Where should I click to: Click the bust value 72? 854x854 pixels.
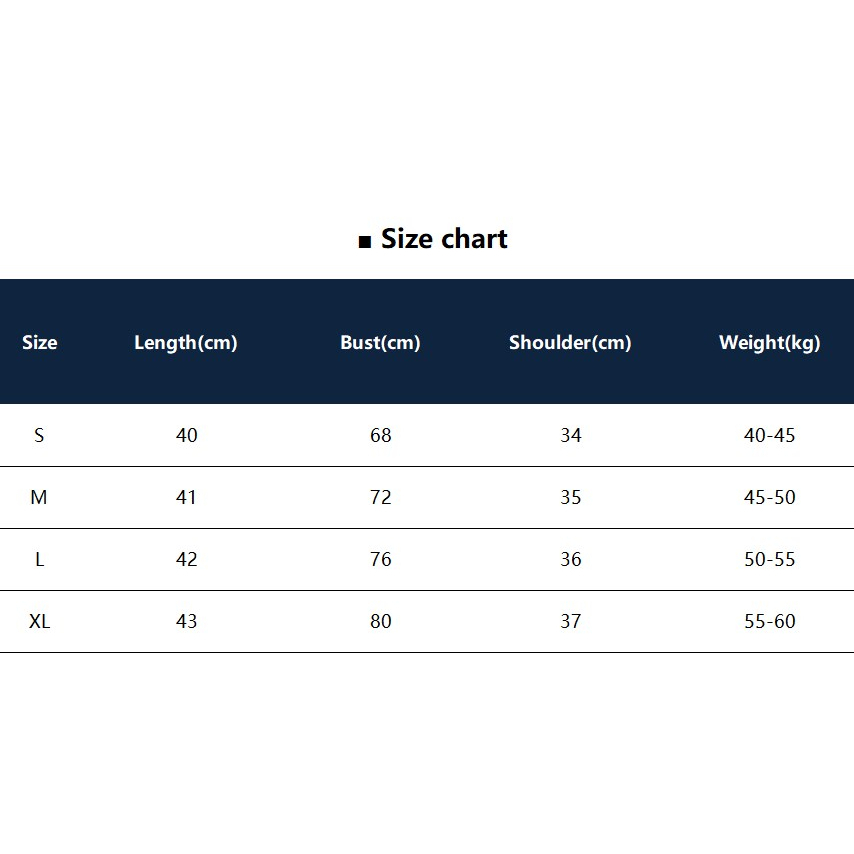pyautogui.click(x=381, y=497)
